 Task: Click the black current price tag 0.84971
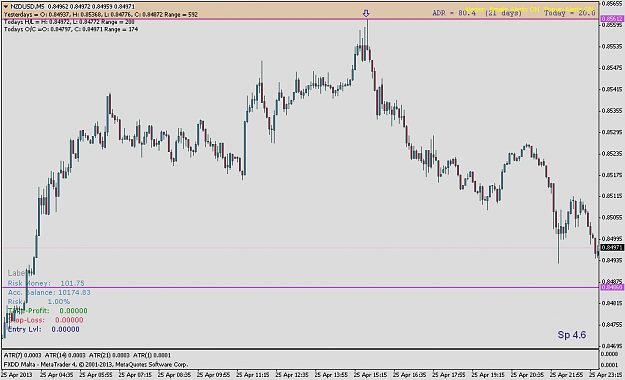tap(612, 248)
